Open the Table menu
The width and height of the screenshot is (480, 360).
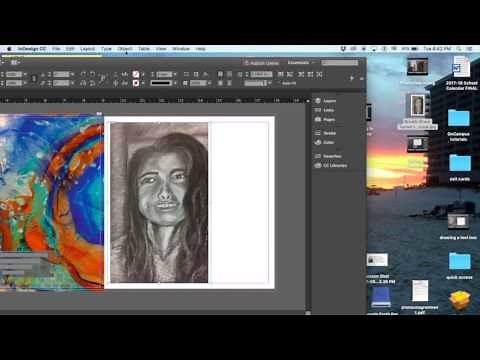[144, 49]
